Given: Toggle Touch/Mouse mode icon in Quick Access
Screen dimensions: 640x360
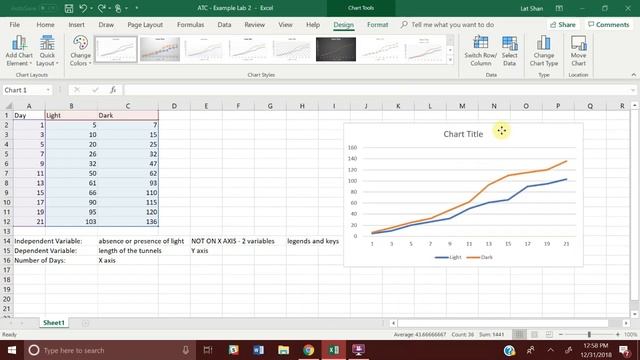Looking at the screenshot, I should [118, 8].
